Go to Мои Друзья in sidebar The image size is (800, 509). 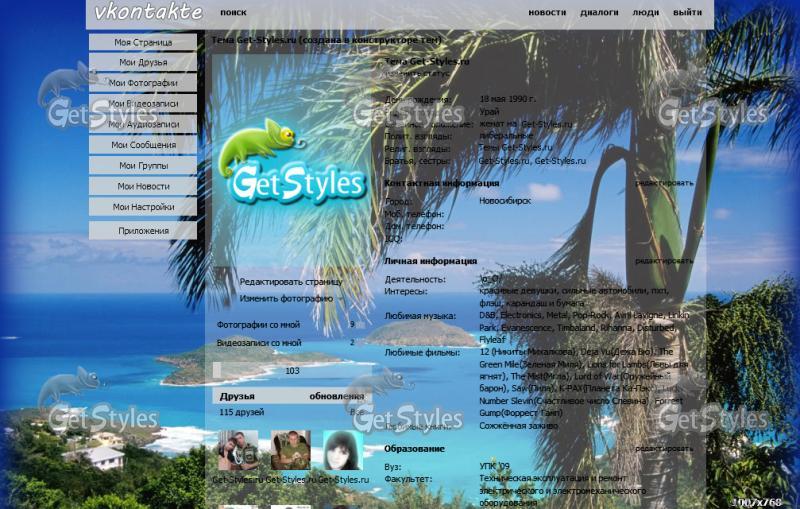pyautogui.click(x=143, y=63)
